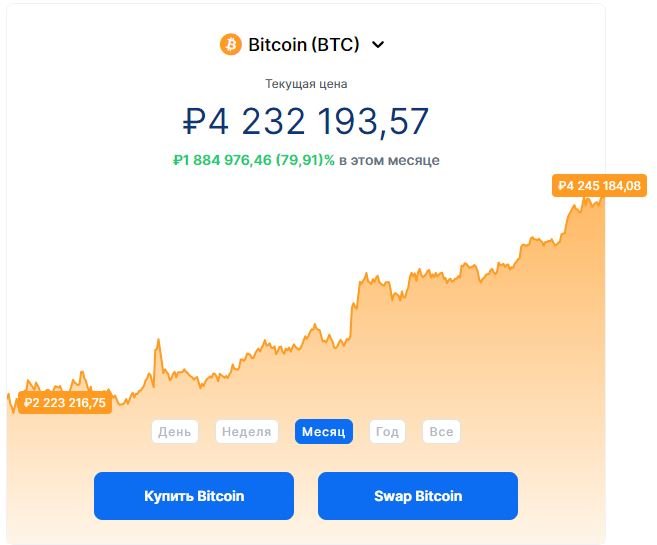Screen dimensions: 657x545
Task: Click the chart's latest point at right edge
Action: (603, 200)
